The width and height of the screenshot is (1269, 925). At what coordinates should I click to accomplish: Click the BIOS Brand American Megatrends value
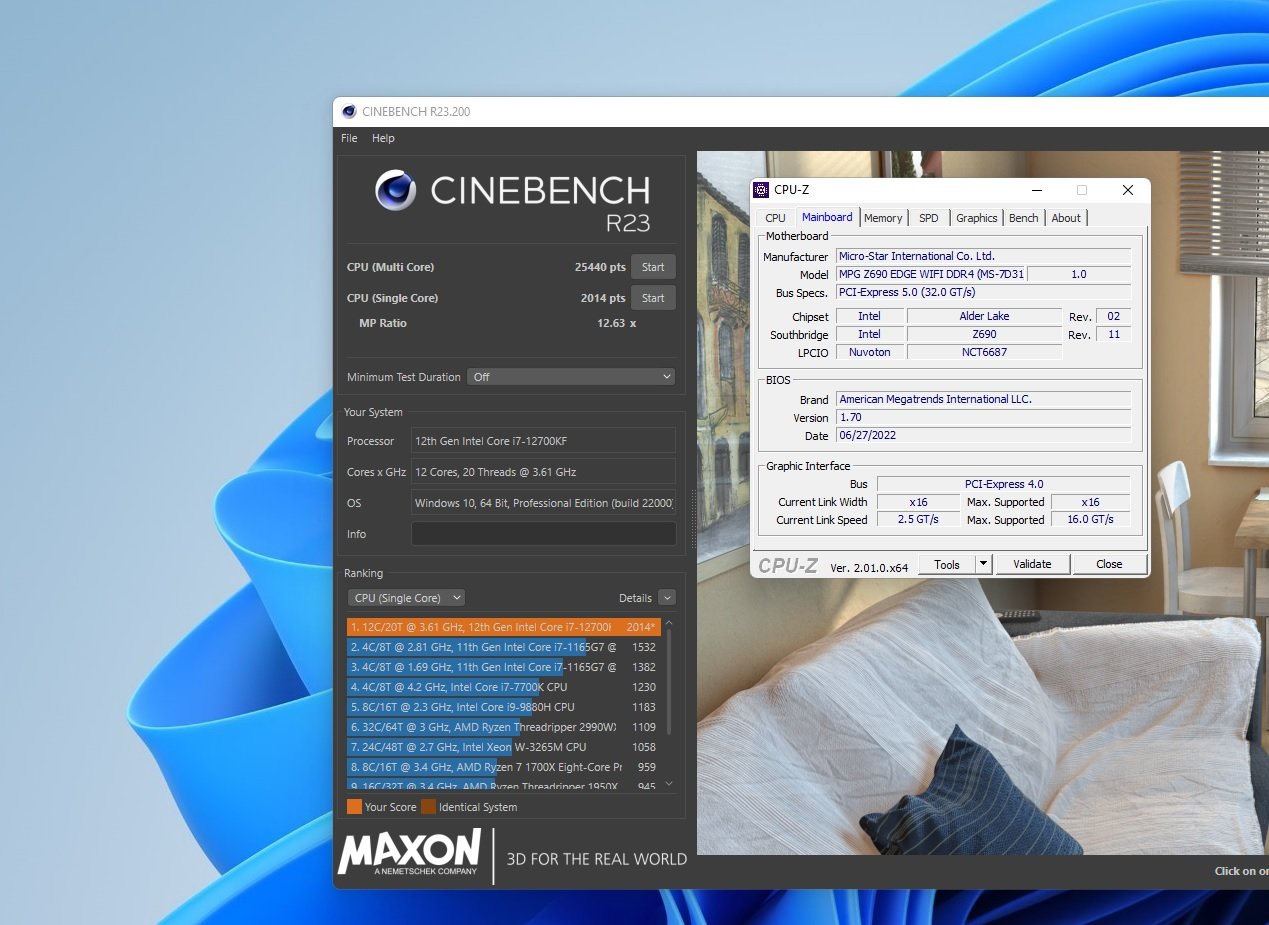tap(983, 399)
